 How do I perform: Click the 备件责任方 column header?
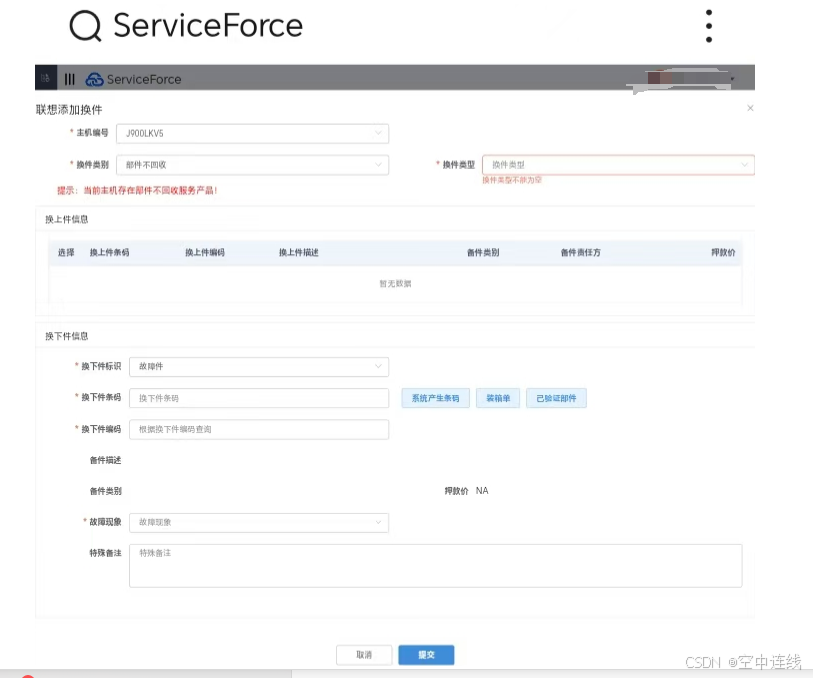[x=581, y=252]
